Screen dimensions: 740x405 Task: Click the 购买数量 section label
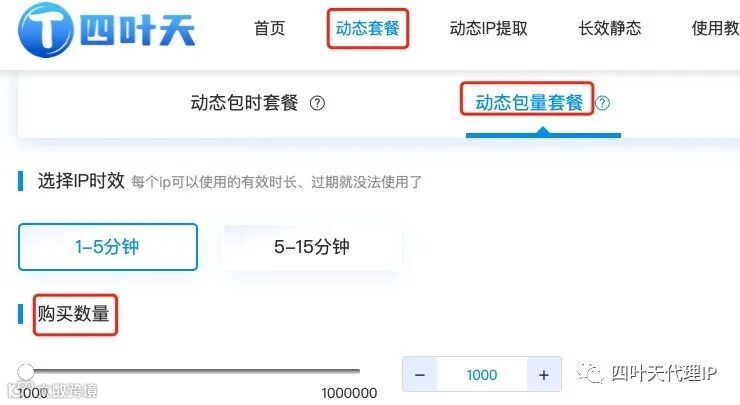pyautogui.click(x=74, y=314)
